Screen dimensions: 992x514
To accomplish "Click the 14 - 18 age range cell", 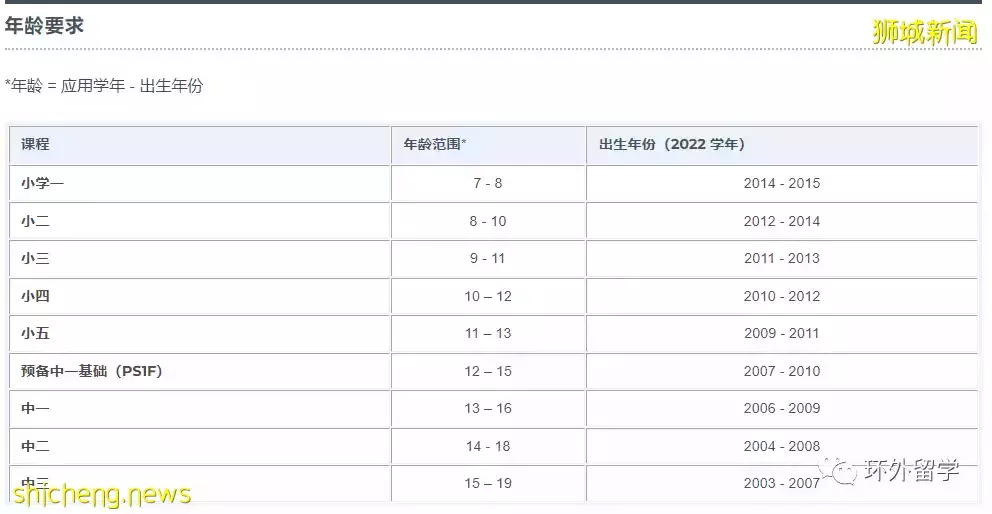I will (487, 446).
